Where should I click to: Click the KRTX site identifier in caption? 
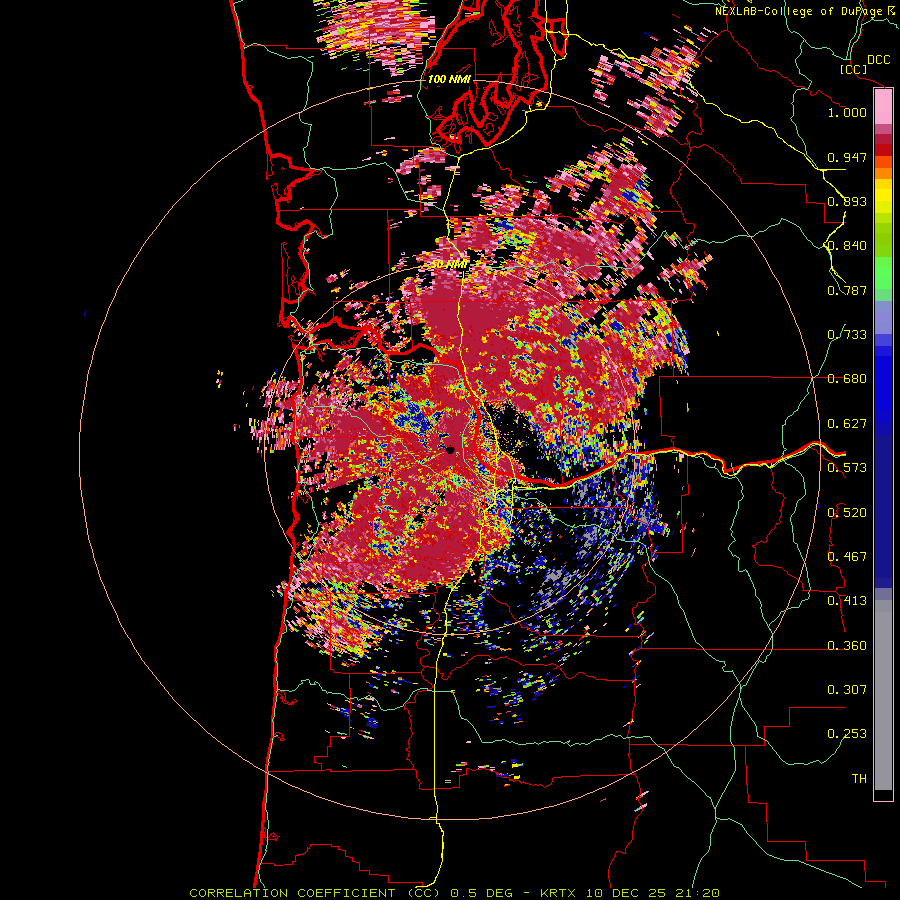click(558, 893)
